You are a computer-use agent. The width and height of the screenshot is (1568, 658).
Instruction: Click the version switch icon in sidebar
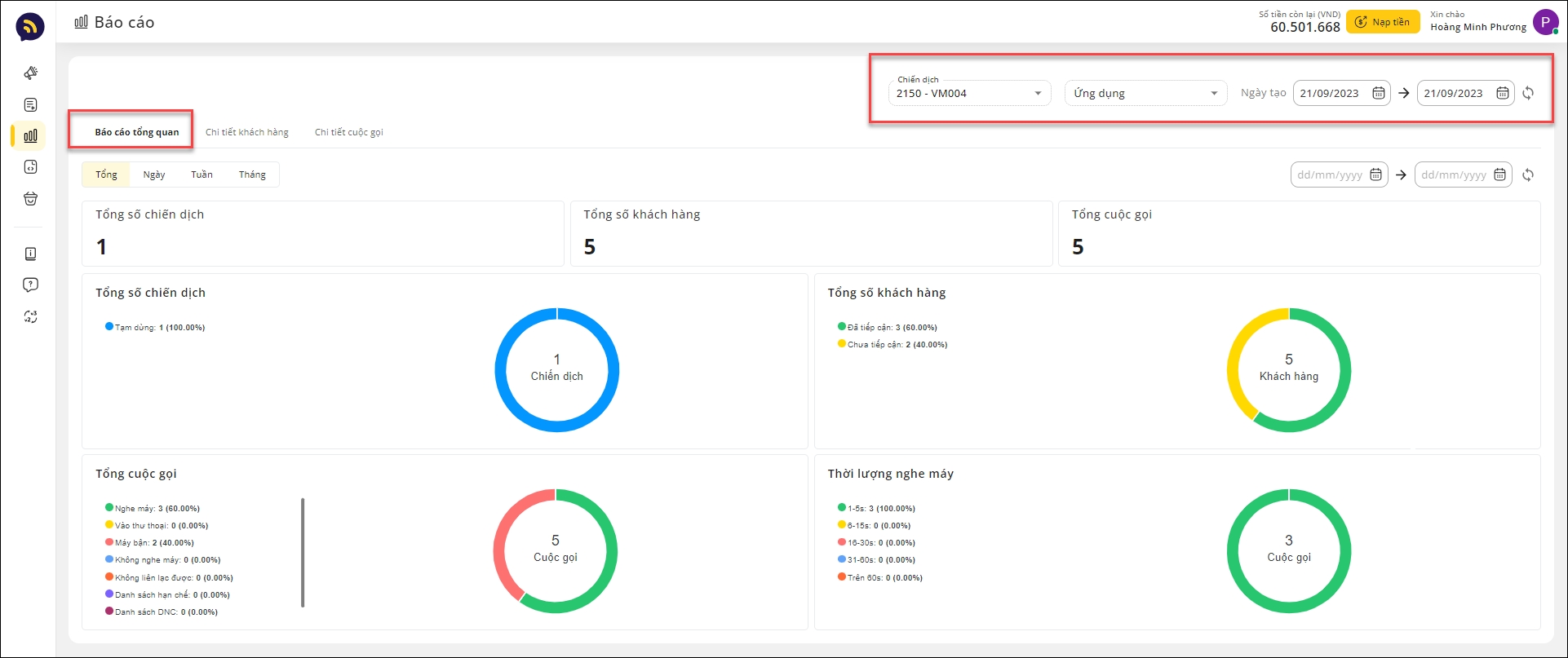(x=30, y=317)
